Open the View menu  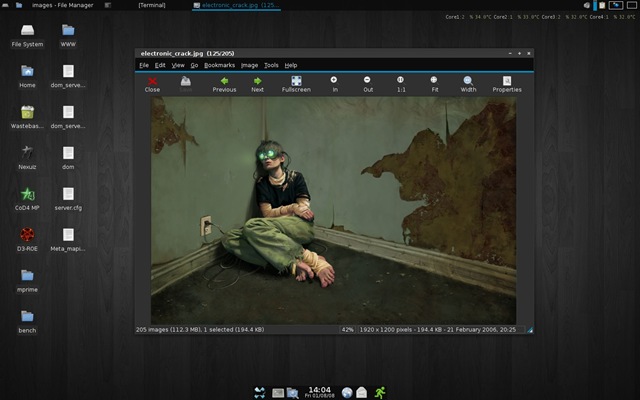178,65
